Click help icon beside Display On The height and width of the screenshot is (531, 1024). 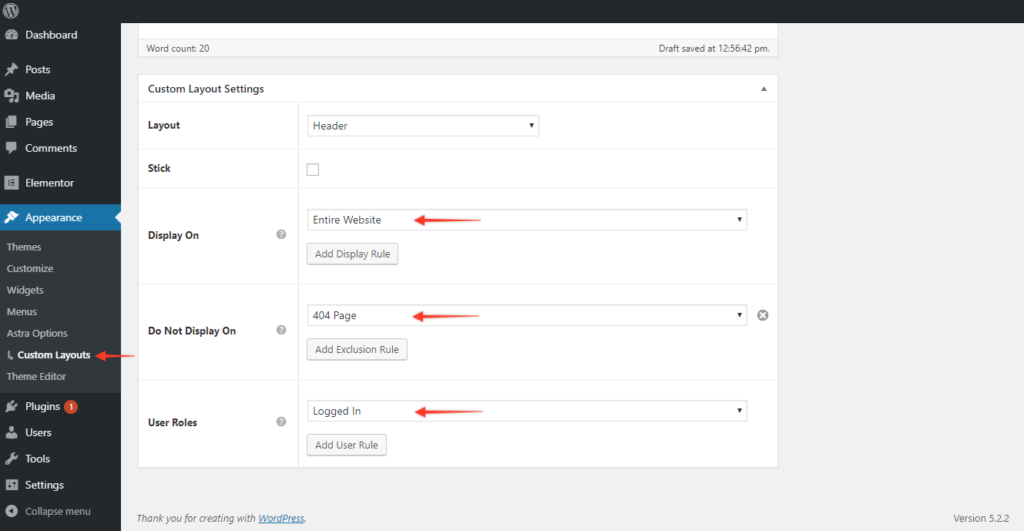pos(281,234)
